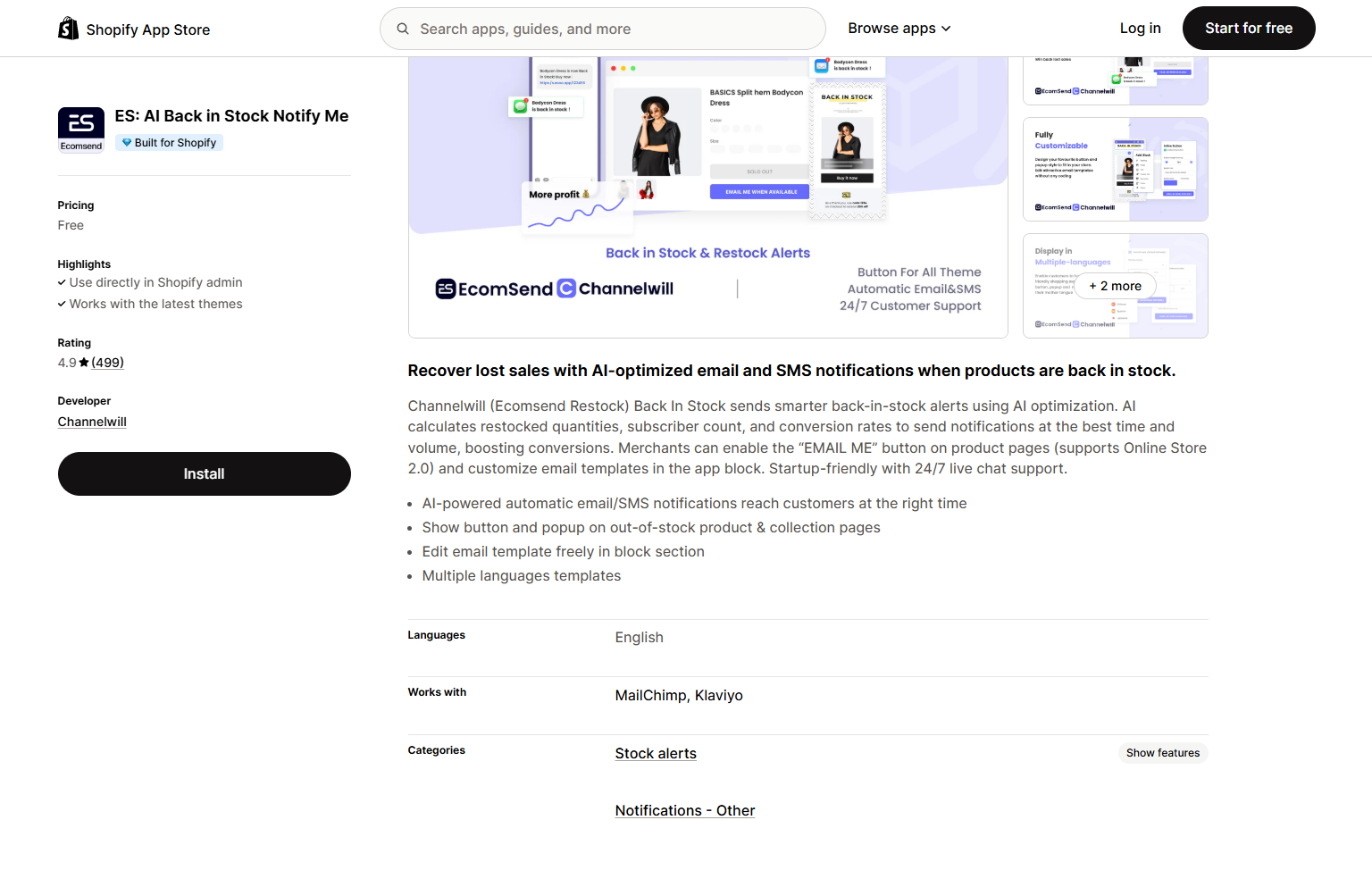Show more screenshots via + 2 more
1372x887 pixels.
[x=1115, y=286]
